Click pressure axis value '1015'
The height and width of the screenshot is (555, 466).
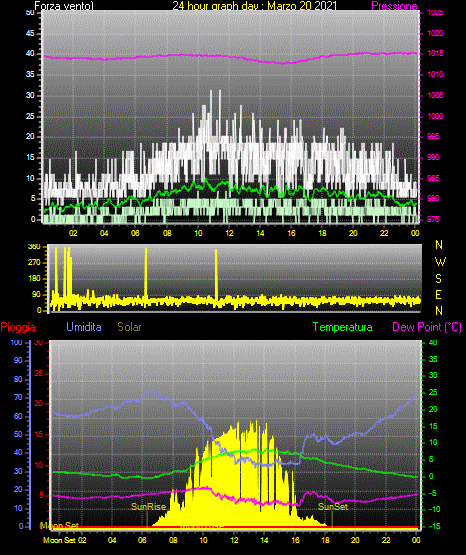(x=435, y=53)
